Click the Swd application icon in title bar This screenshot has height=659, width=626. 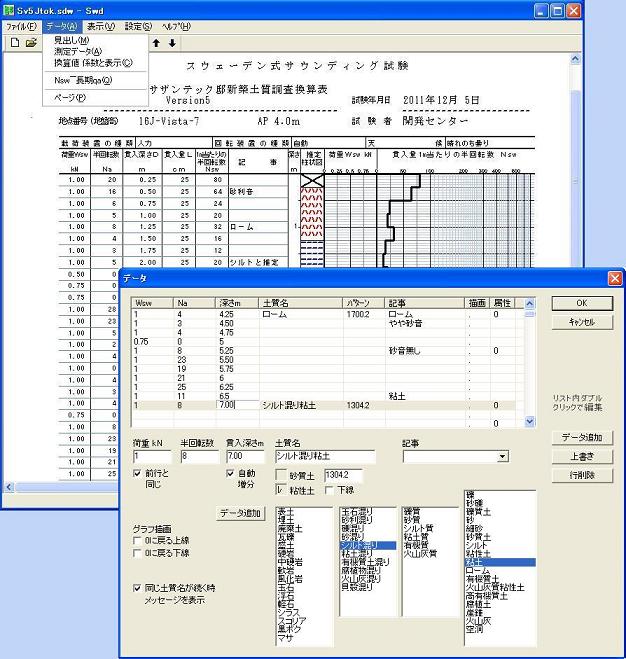[x=8, y=10]
